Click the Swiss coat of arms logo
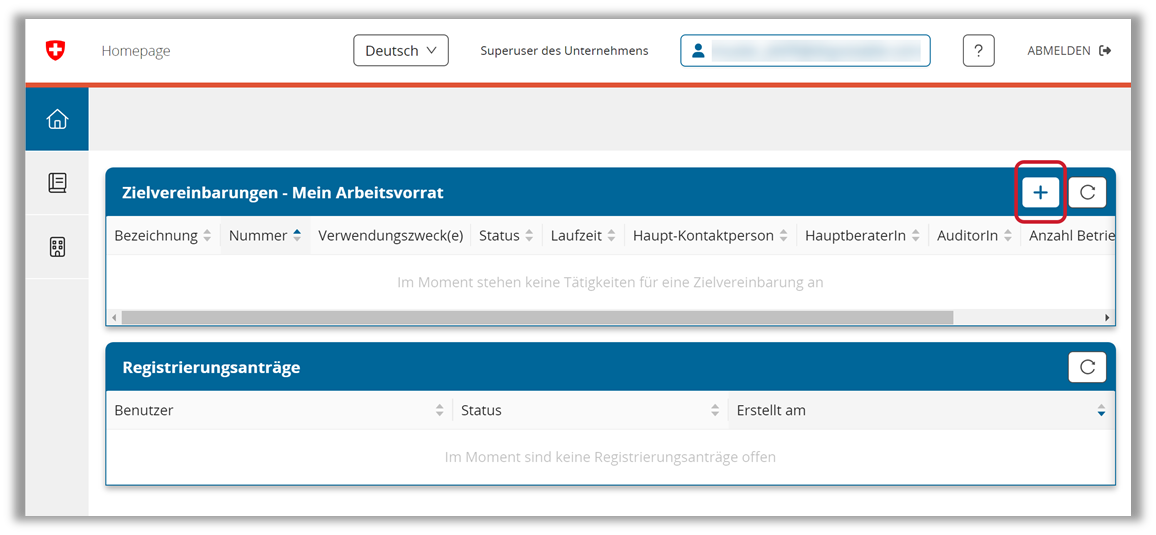 (x=55, y=51)
